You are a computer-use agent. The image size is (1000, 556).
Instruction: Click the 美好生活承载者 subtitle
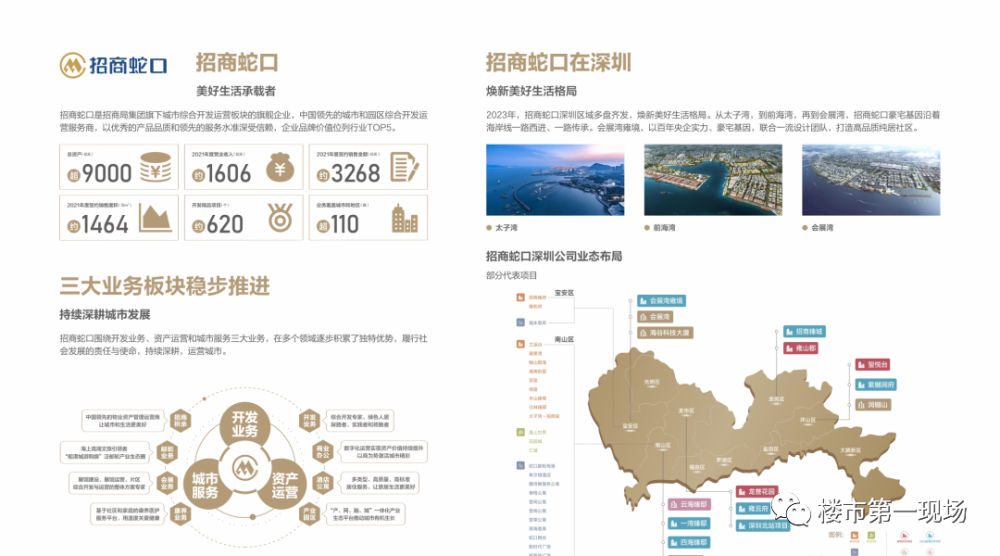coord(236,91)
